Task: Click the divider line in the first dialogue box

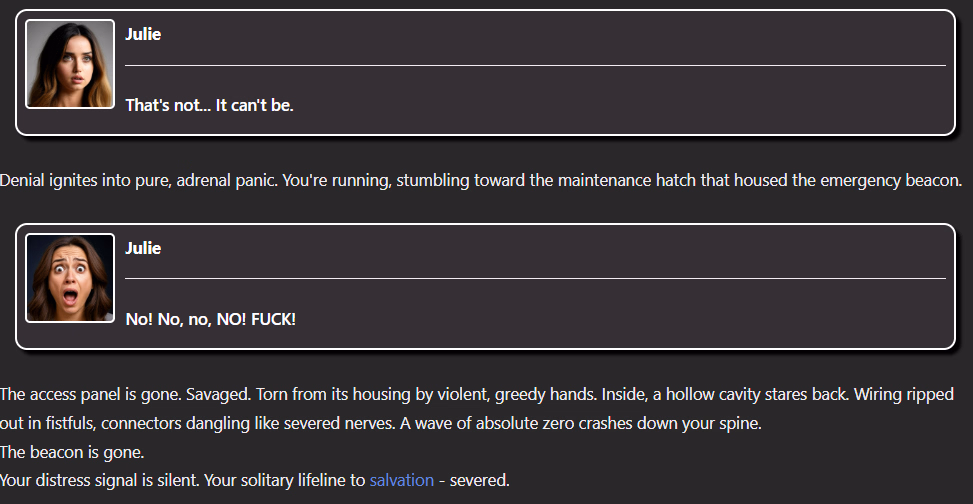Action: (x=535, y=65)
